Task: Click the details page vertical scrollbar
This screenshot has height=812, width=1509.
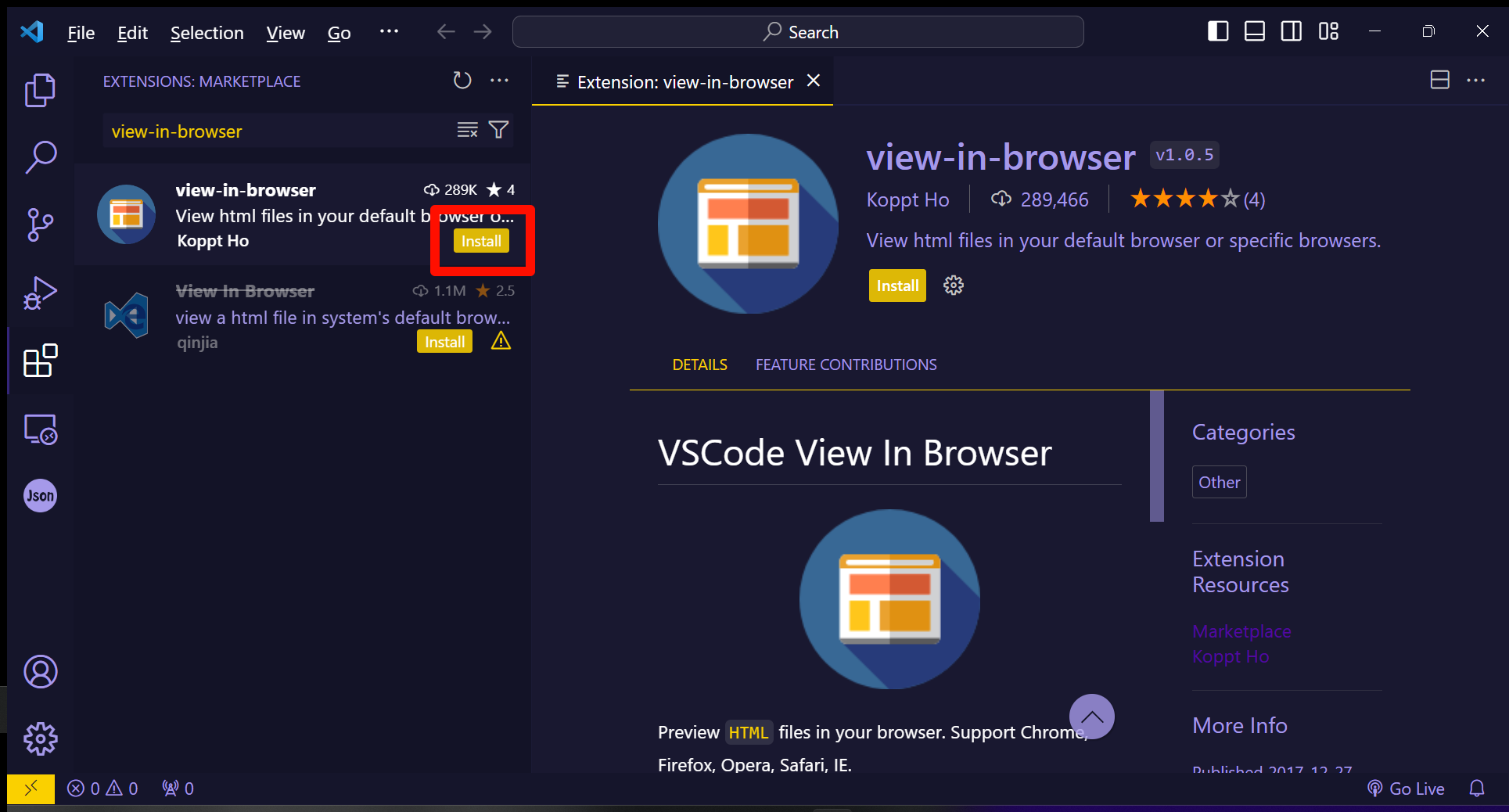Action: point(1156,455)
